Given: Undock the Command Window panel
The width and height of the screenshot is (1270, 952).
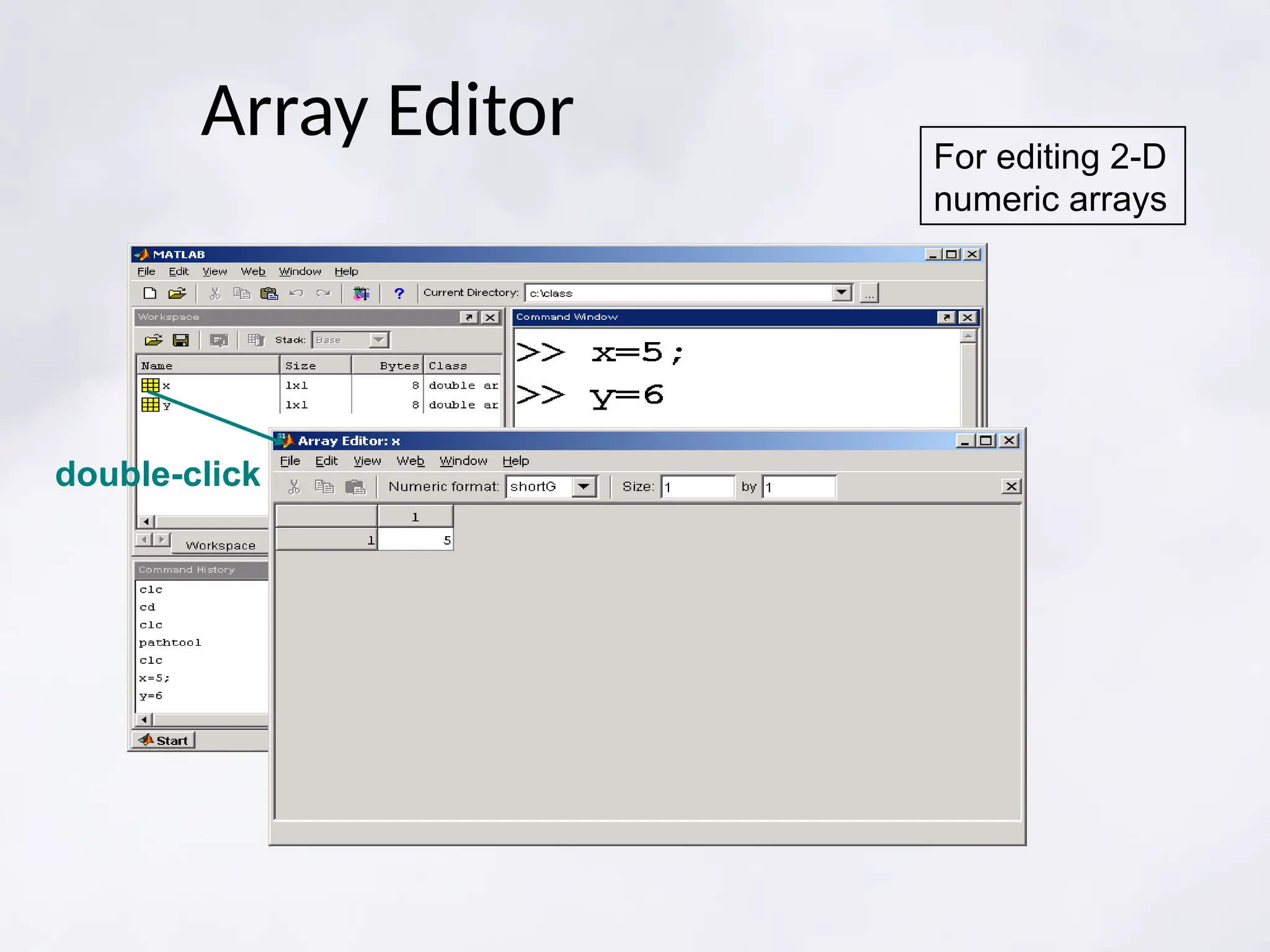Looking at the screenshot, I should tap(946, 317).
